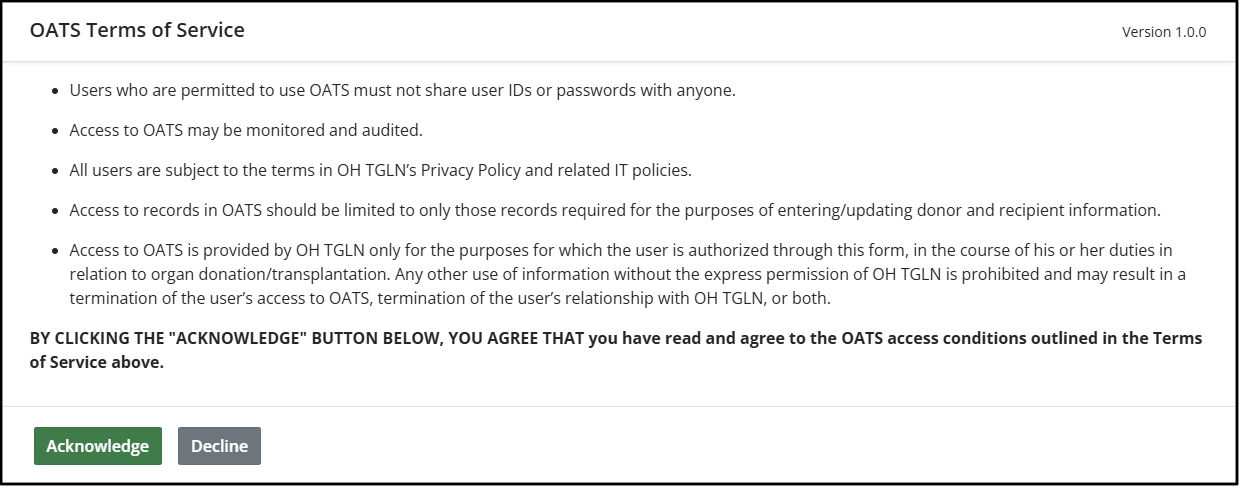1239x486 pixels.
Task: Click the line starting Access to OATS is provided
Action: (620, 250)
